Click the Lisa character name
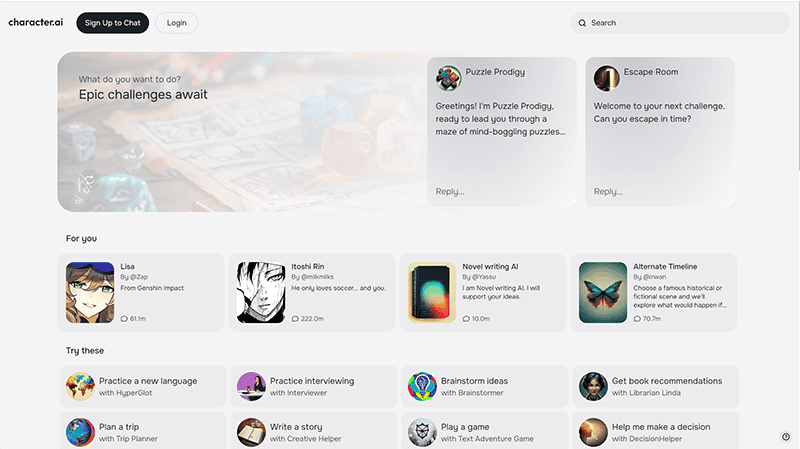The width and height of the screenshot is (800, 449). click(x=128, y=266)
